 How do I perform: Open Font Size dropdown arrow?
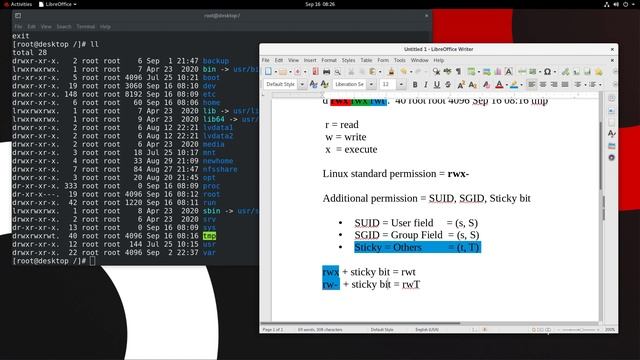(401, 84)
